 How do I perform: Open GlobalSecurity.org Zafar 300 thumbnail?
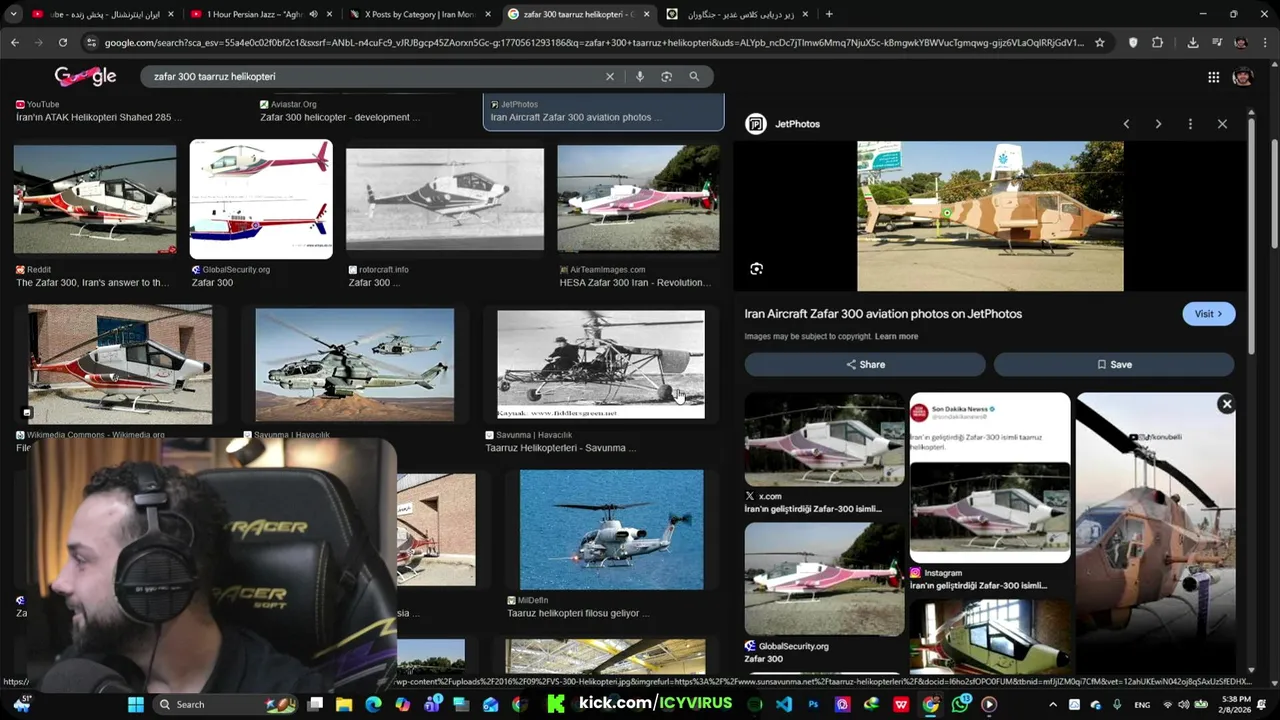(x=261, y=200)
